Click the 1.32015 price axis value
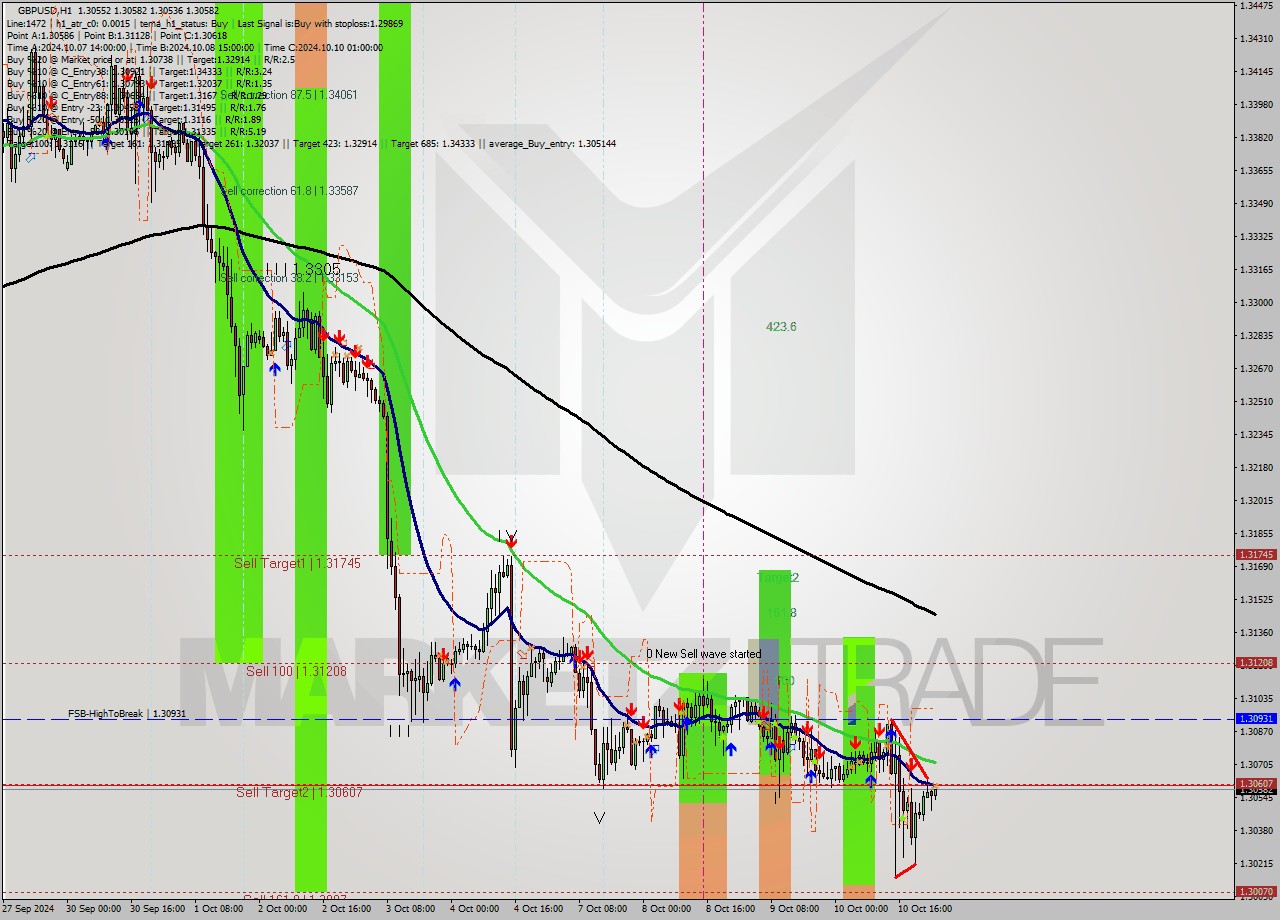This screenshot has width=1280, height=920. tap(1256, 500)
